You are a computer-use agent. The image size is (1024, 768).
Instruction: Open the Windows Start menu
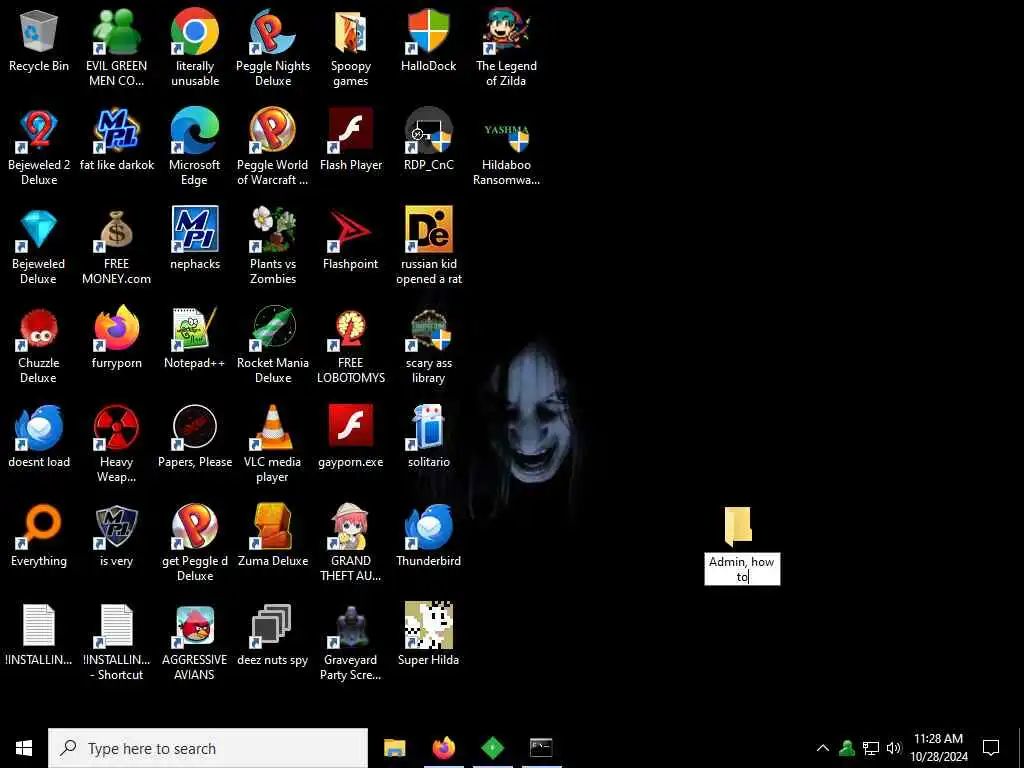point(24,748)
